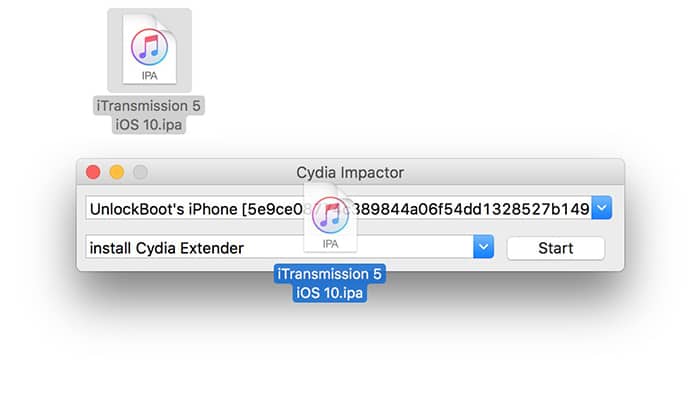Click the folded page corner of the desktop IPA file
The width and height of the screenshot is (696, 402).
click(166, 25)
